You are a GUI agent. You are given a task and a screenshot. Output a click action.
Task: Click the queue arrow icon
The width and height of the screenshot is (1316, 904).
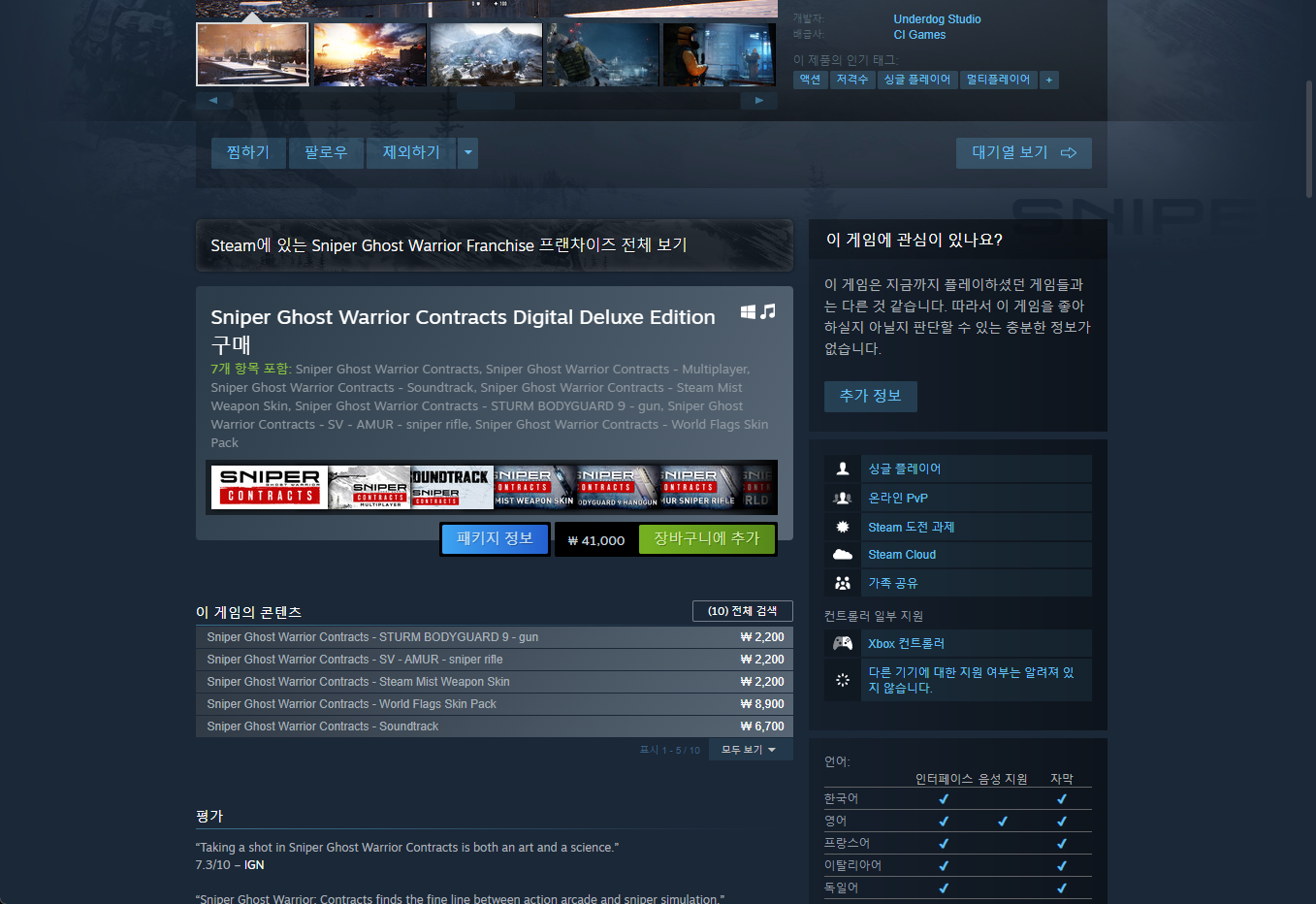(x=1069, y=153)
